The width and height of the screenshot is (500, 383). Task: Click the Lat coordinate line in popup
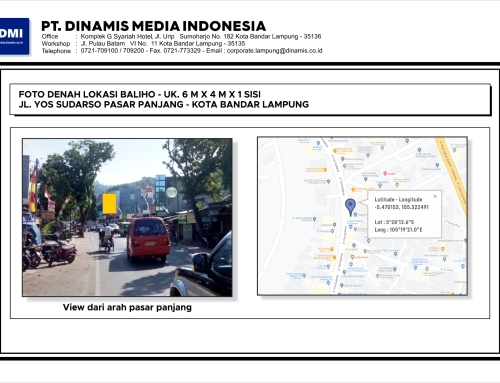point(394,222)
